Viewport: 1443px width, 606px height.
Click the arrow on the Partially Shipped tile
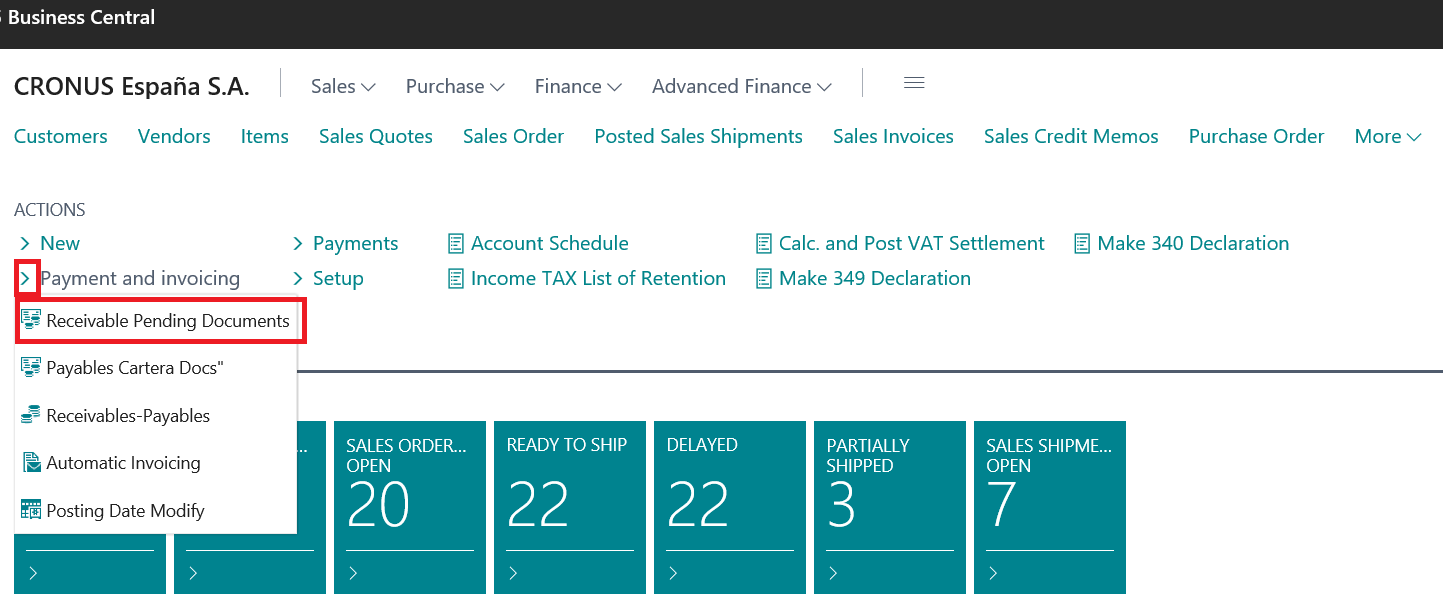coord(833,574)
